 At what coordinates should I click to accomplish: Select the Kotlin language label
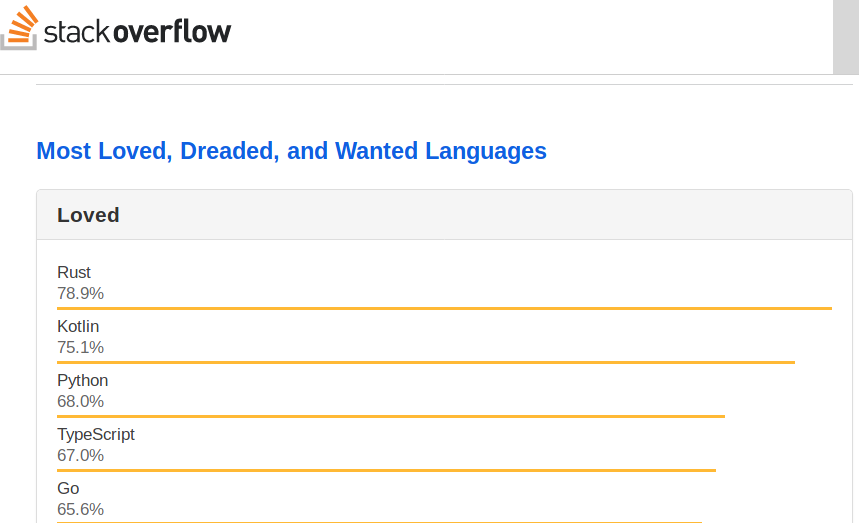tap(78, 326)
